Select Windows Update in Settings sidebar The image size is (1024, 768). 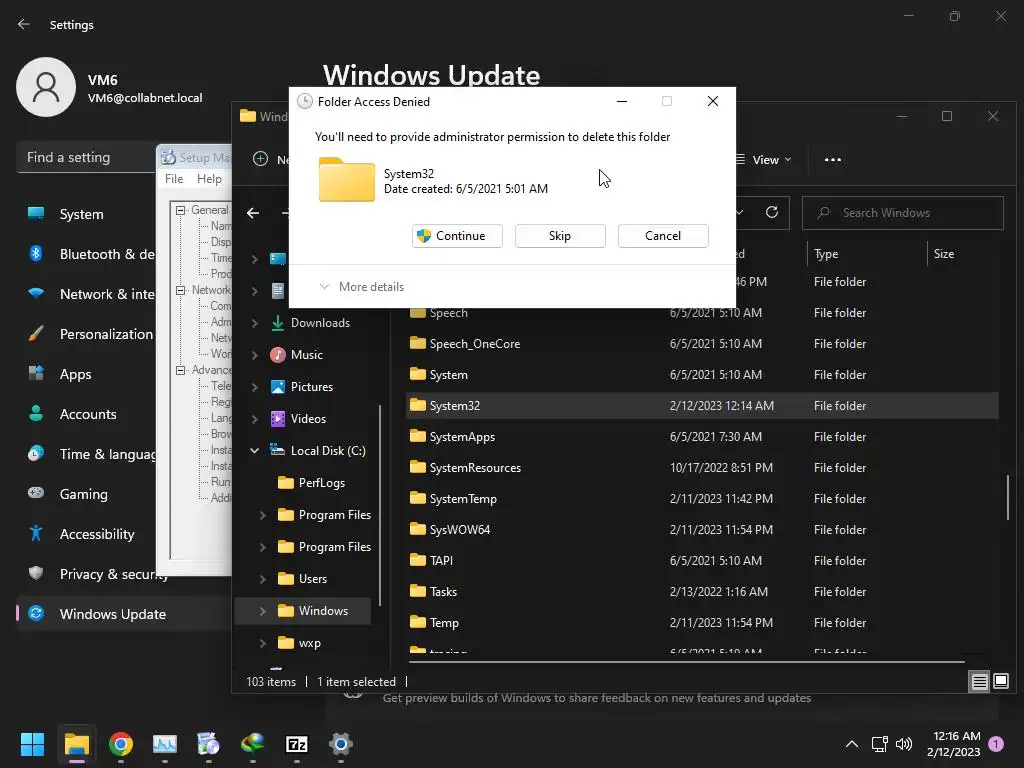pyautogui.click(x=124, y=614)
